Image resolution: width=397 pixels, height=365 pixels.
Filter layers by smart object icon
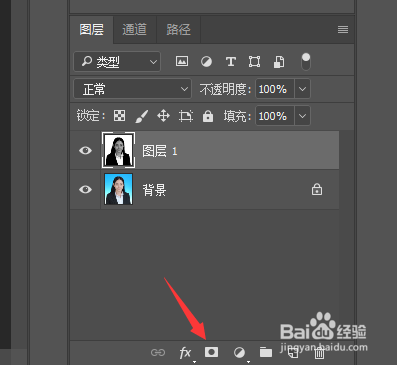tap(279, 62)
